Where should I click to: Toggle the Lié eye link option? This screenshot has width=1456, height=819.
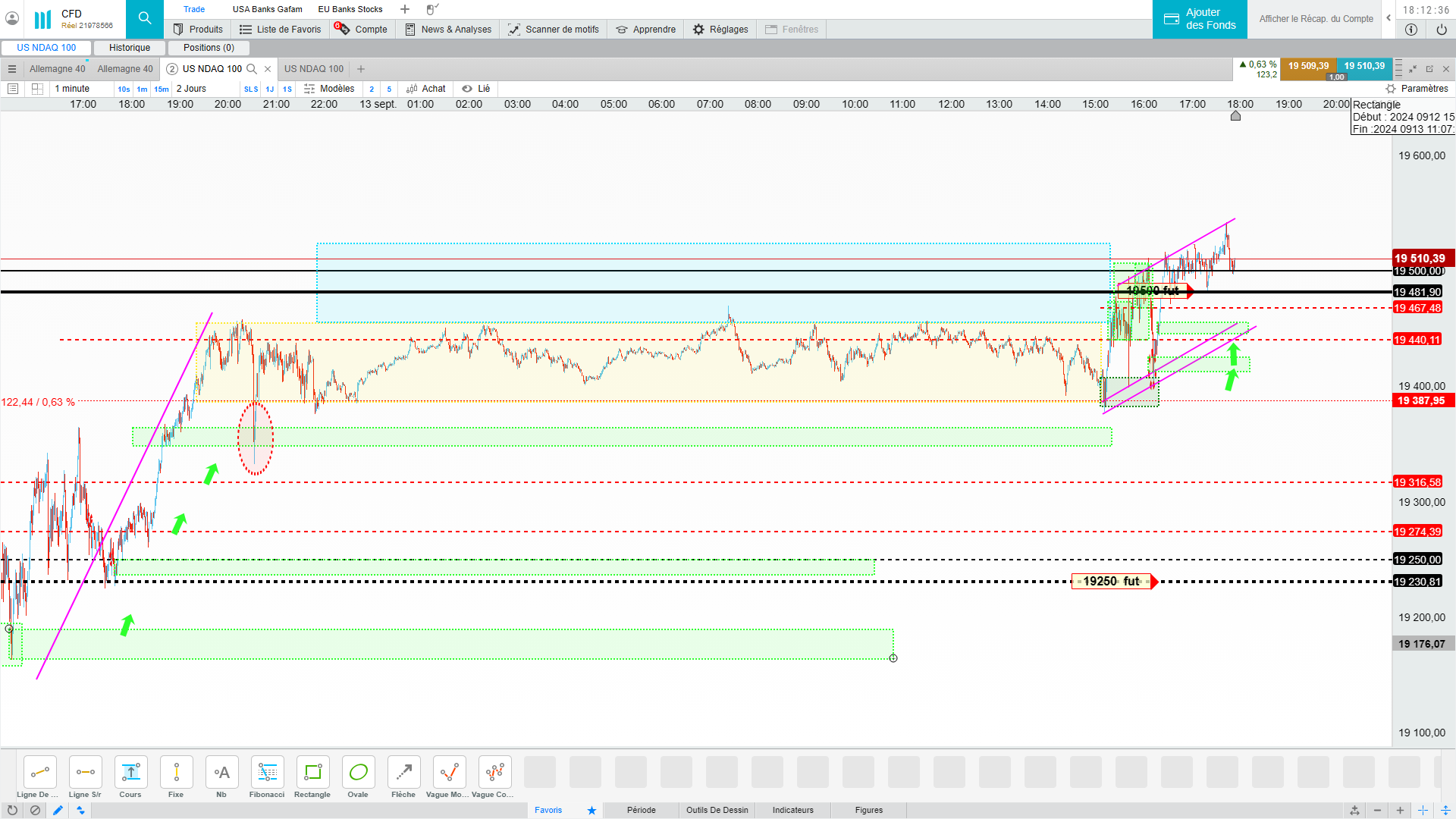(x=475, y=89)
